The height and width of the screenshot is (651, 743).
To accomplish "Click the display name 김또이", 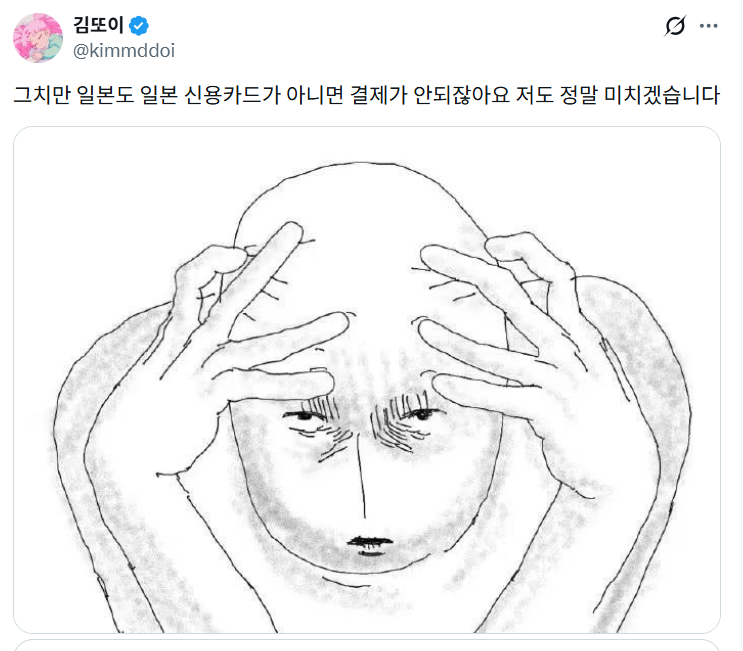I will (98, 25).
